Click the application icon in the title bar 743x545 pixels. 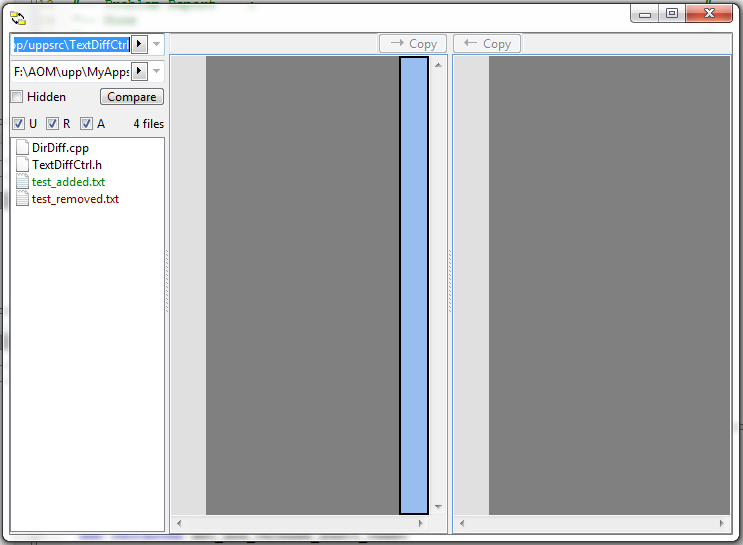pos(18,16)
